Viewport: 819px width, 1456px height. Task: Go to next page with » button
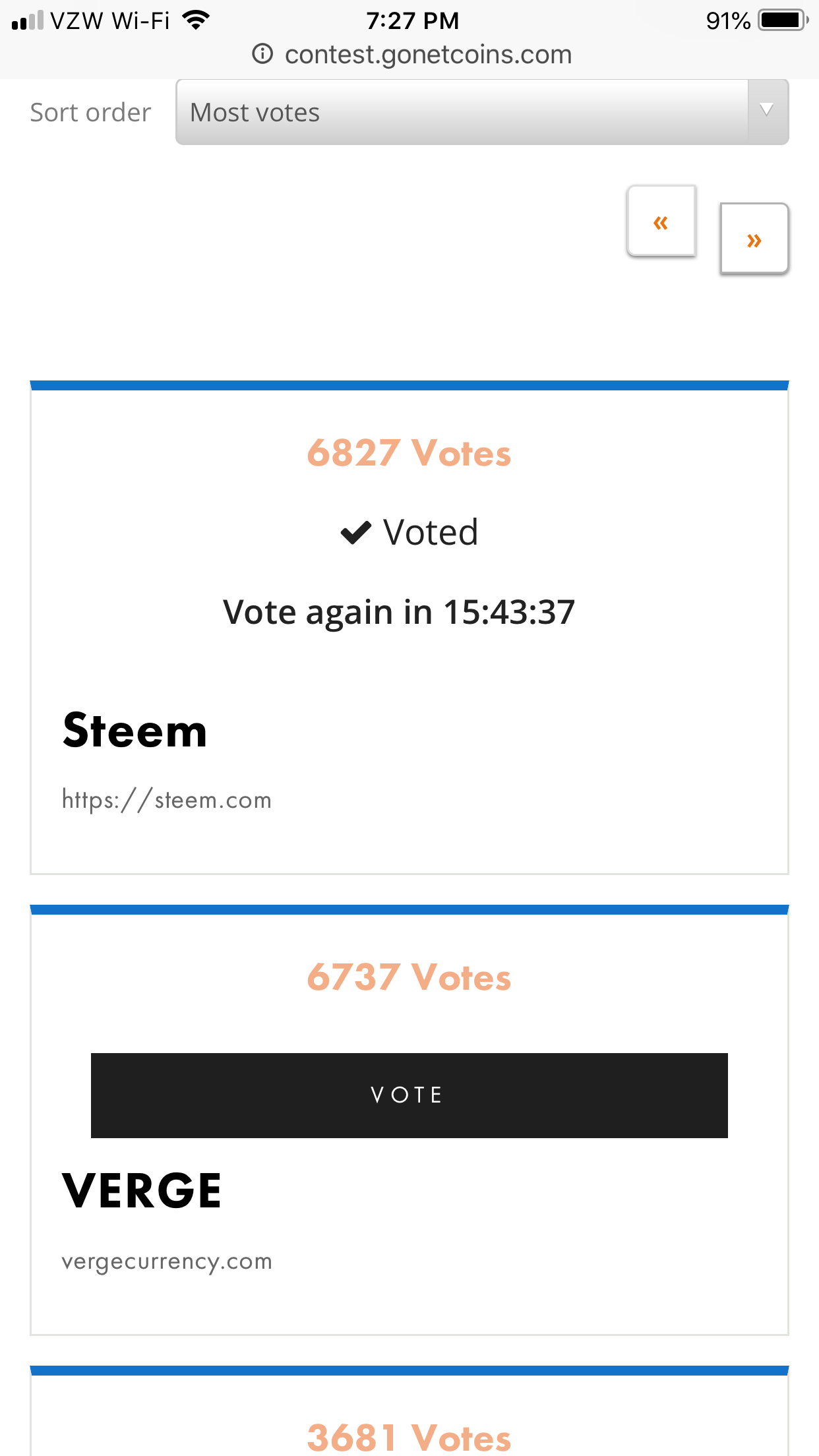pyautogui.click(x=754, y=239)
